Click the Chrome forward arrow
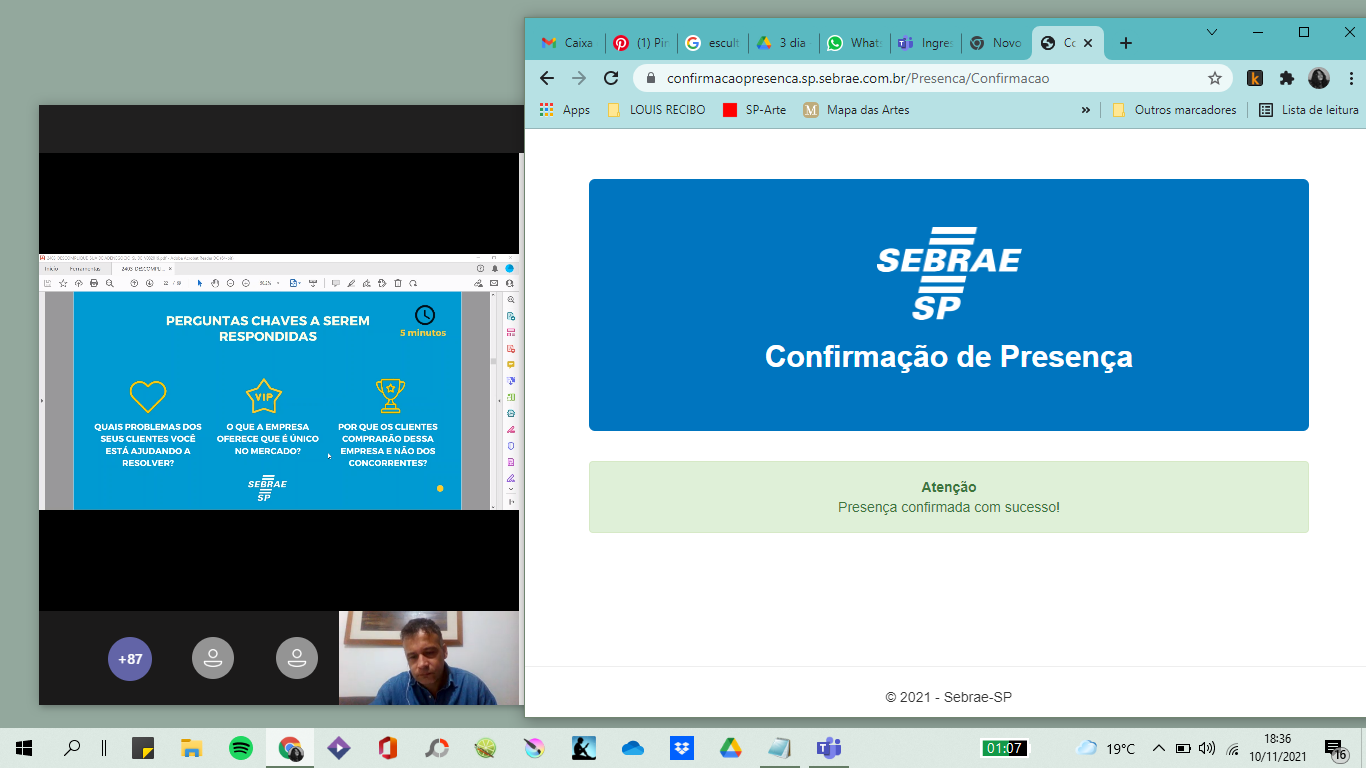The height and width of the screenshot is (768, 1366). tap(578, 78)
